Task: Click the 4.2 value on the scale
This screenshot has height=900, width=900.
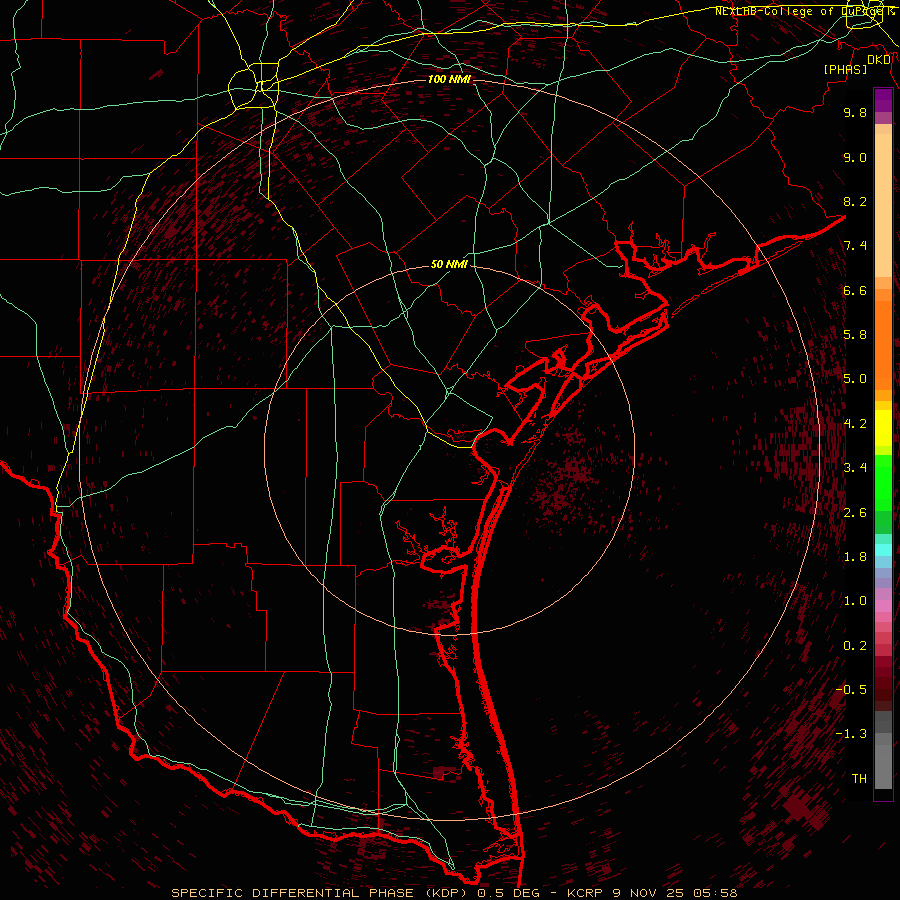Action: pos(855,424)
